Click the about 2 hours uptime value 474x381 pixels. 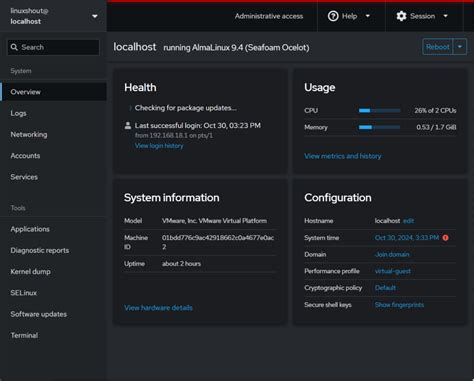click(x=181, y=264)
